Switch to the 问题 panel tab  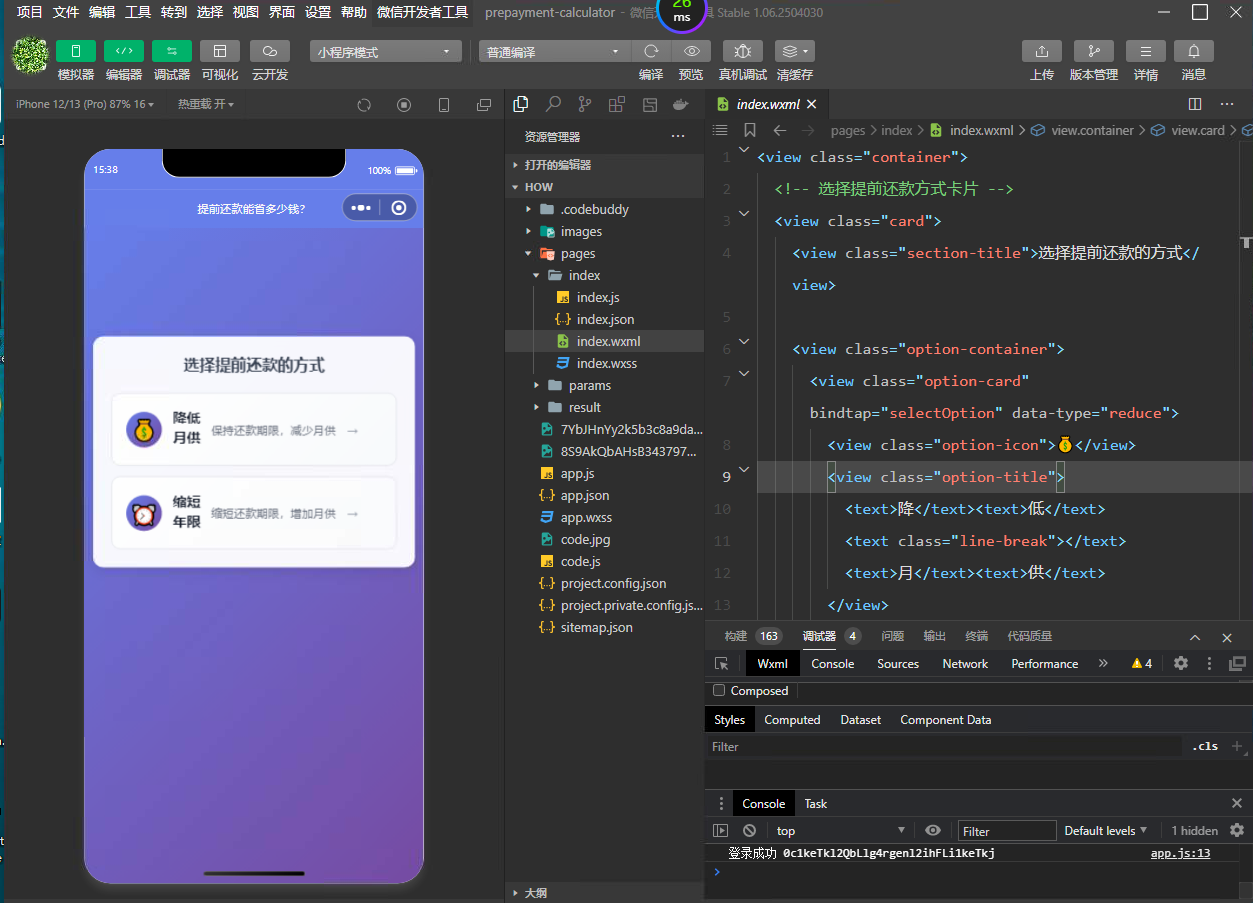(893, 636)
